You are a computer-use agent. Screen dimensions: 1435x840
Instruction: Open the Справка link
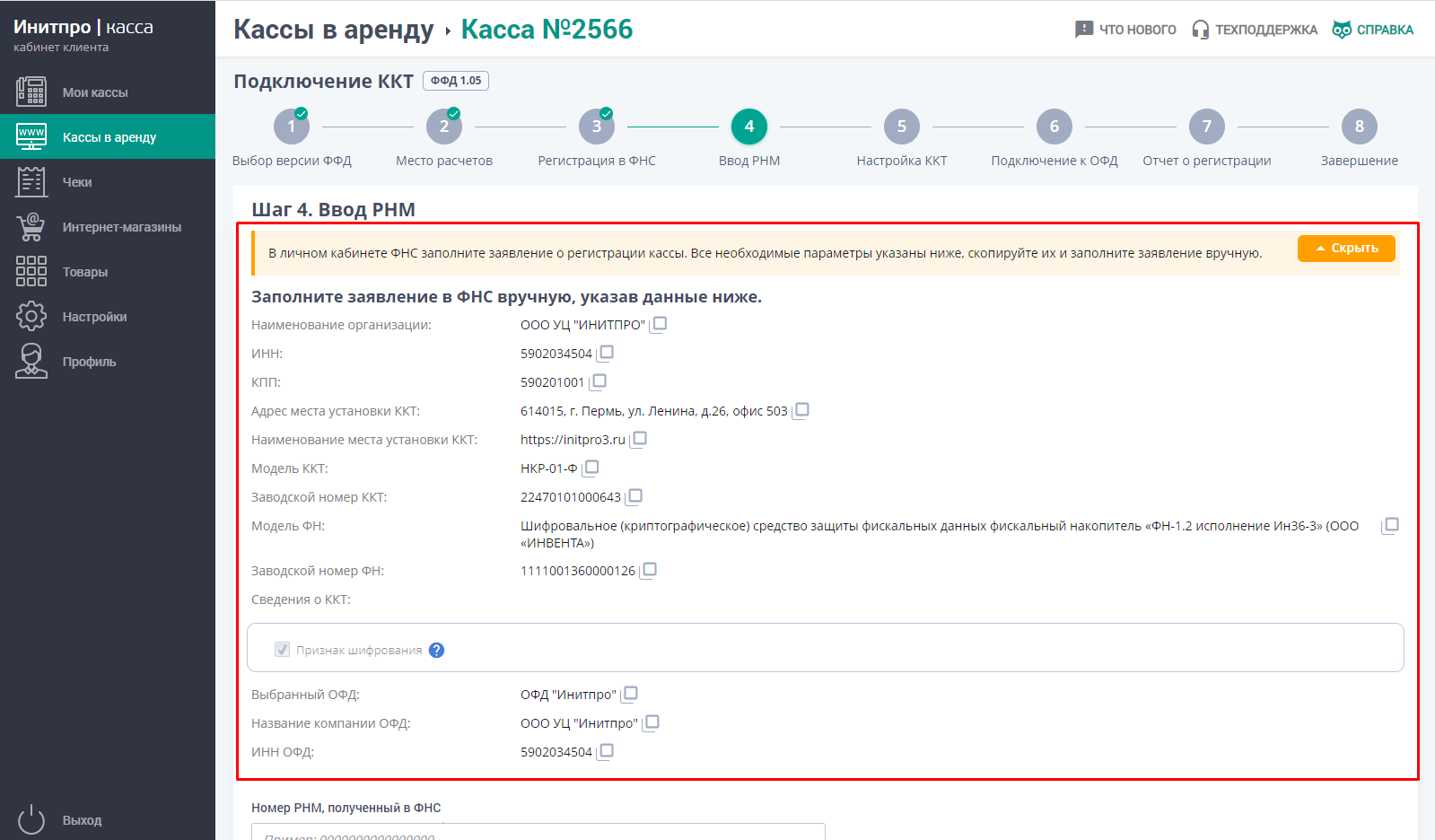click(x=1373, y=30)
